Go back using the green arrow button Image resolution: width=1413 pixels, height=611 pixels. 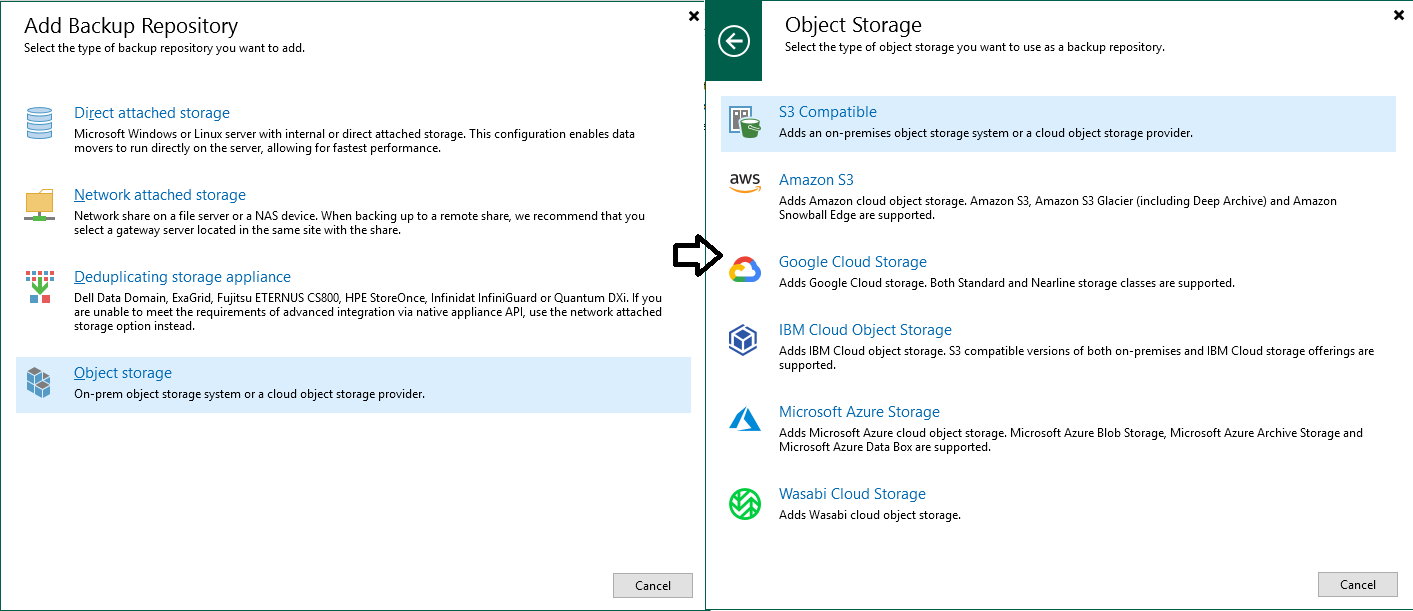coord(734,41)
